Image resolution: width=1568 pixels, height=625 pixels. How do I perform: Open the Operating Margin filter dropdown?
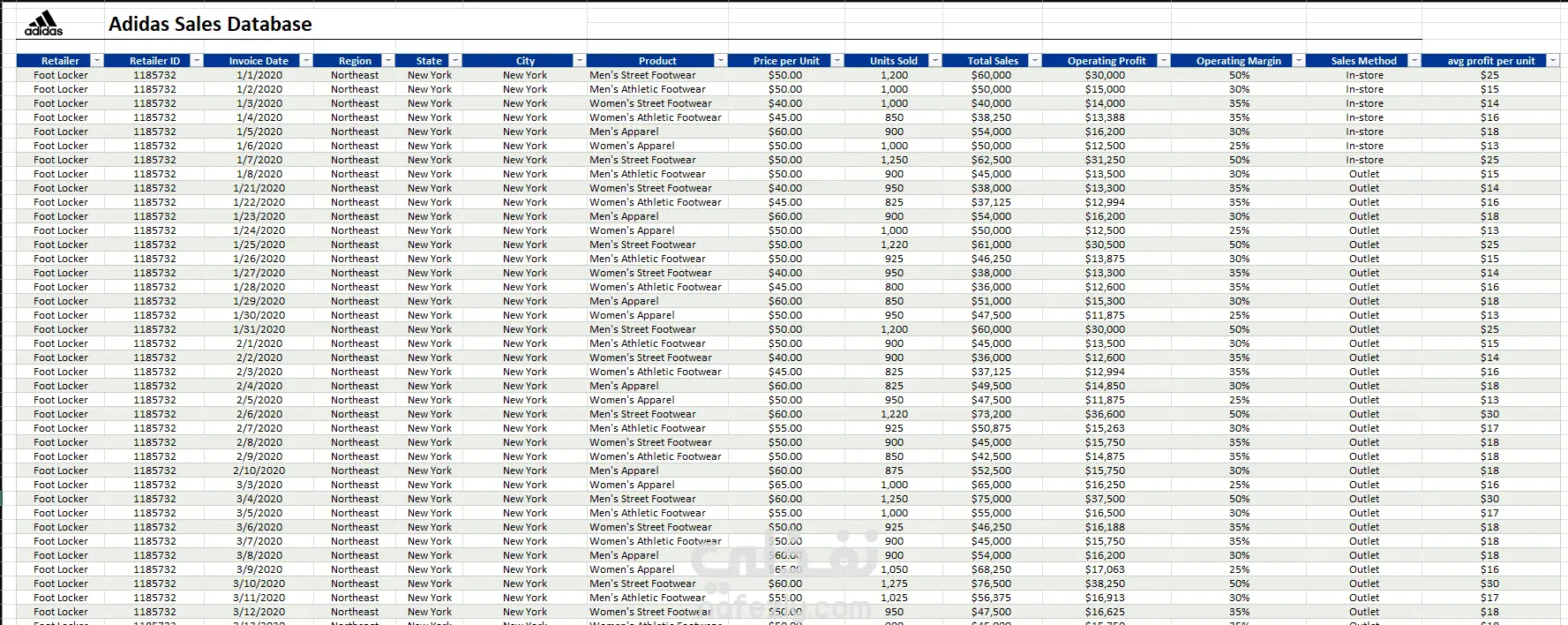[1299, 61]
